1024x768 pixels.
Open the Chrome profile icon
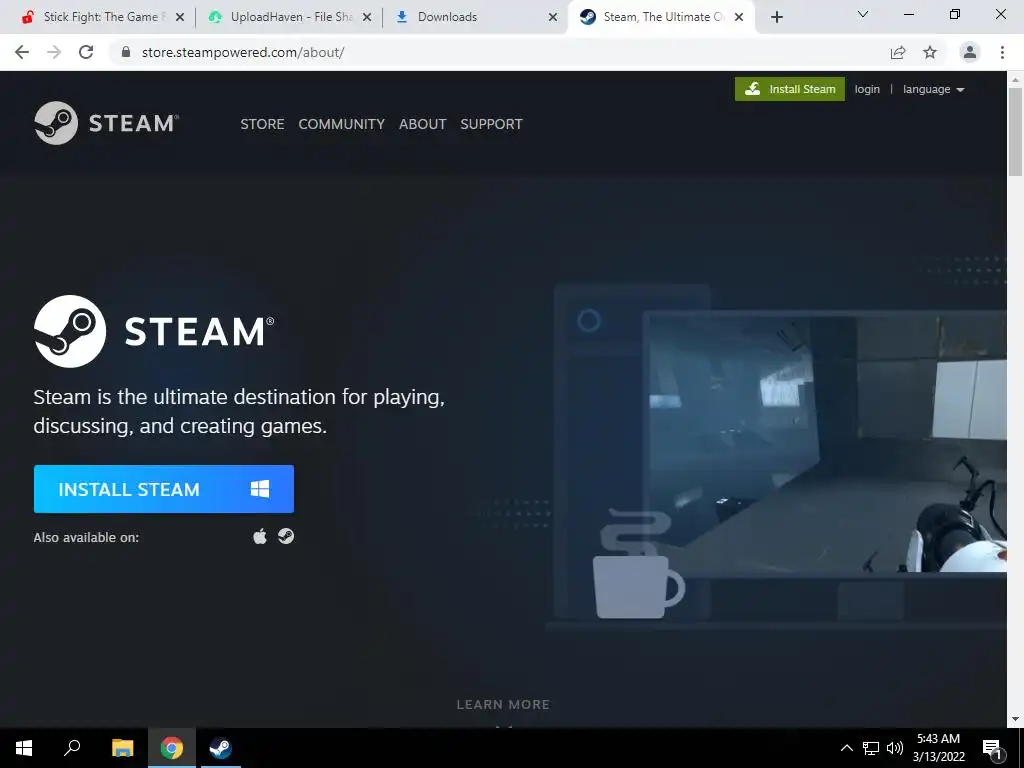pyautogui.click(x=970, y=52)
